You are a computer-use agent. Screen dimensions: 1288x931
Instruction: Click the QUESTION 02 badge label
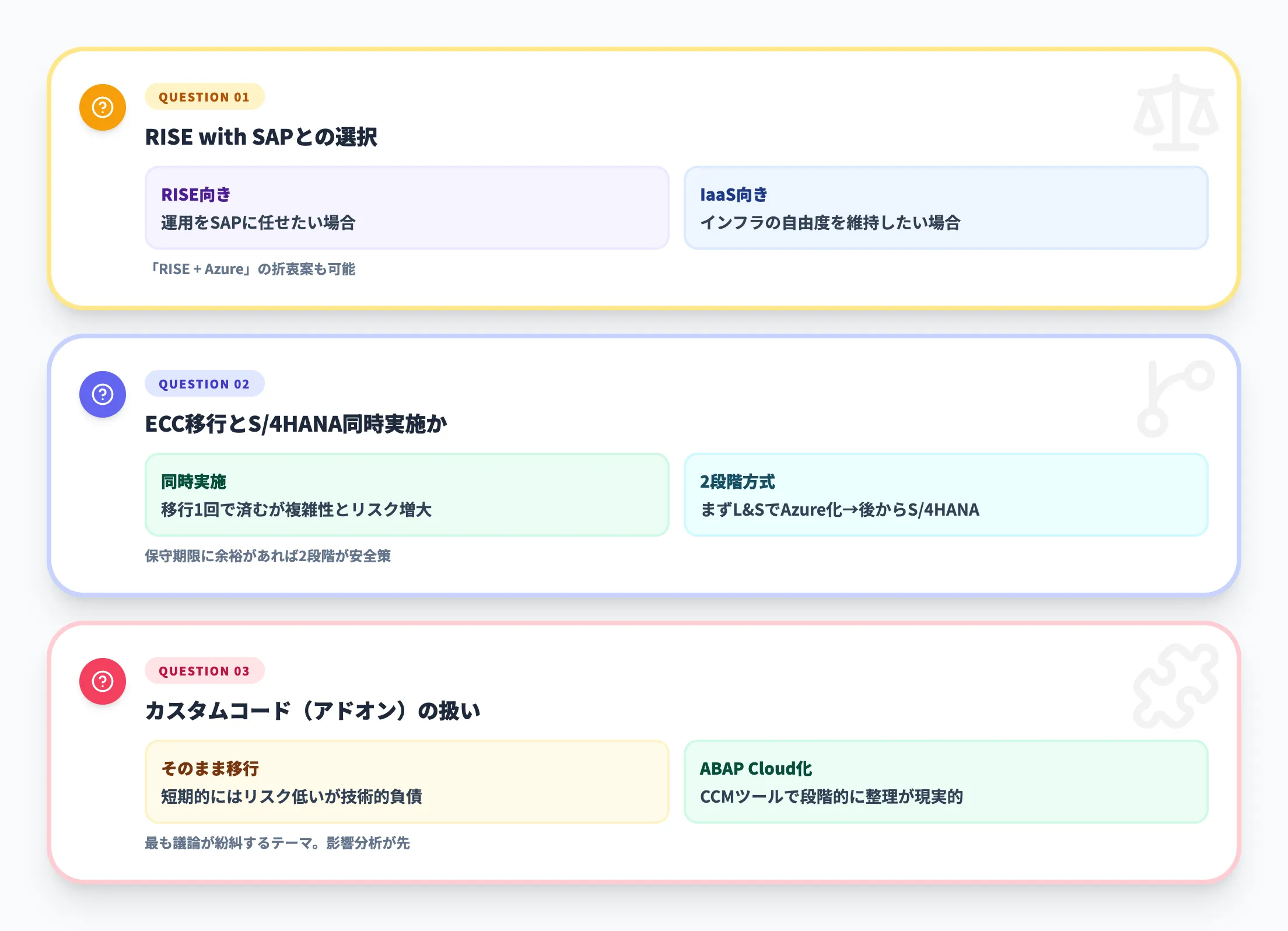204,384
